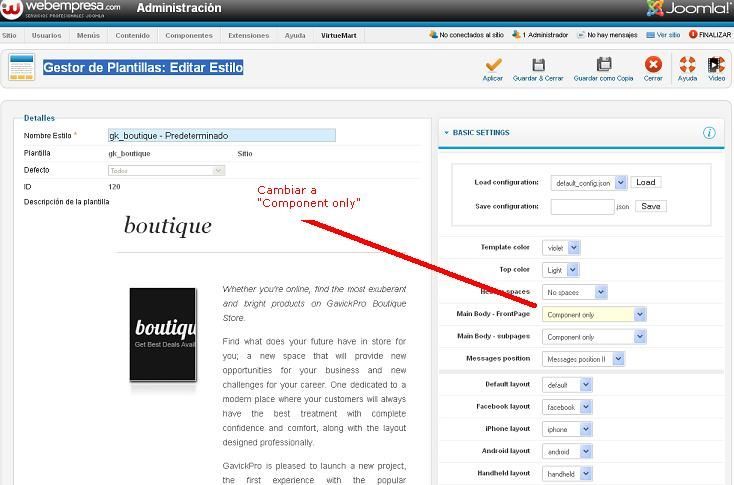Open the Main Body - FrontPage dropdown

[594, 315]
